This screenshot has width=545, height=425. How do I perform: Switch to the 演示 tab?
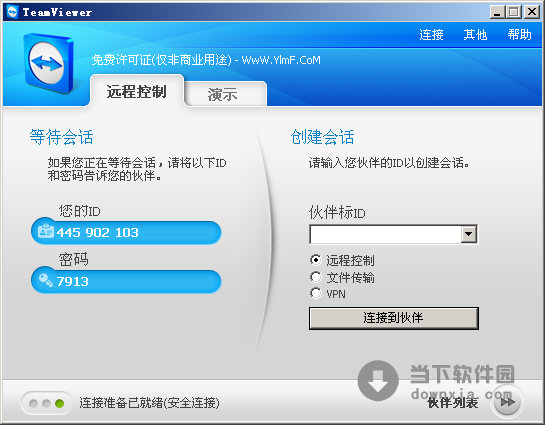[x=226, y=94]
